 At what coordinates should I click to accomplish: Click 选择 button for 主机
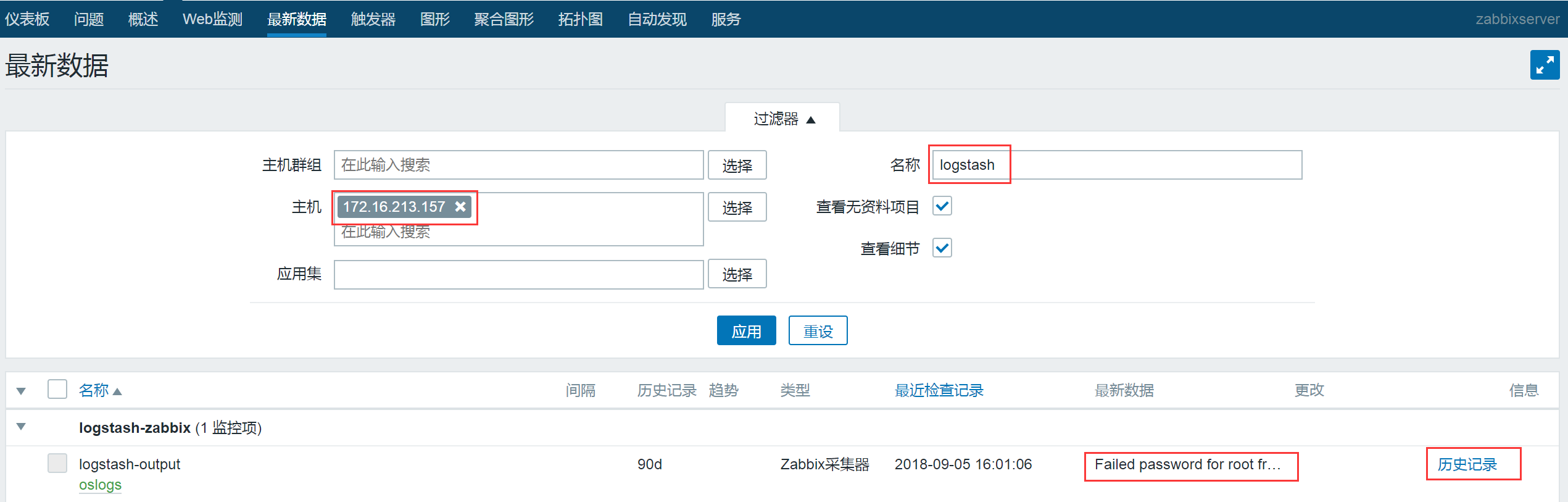click(x=737, y=207)
